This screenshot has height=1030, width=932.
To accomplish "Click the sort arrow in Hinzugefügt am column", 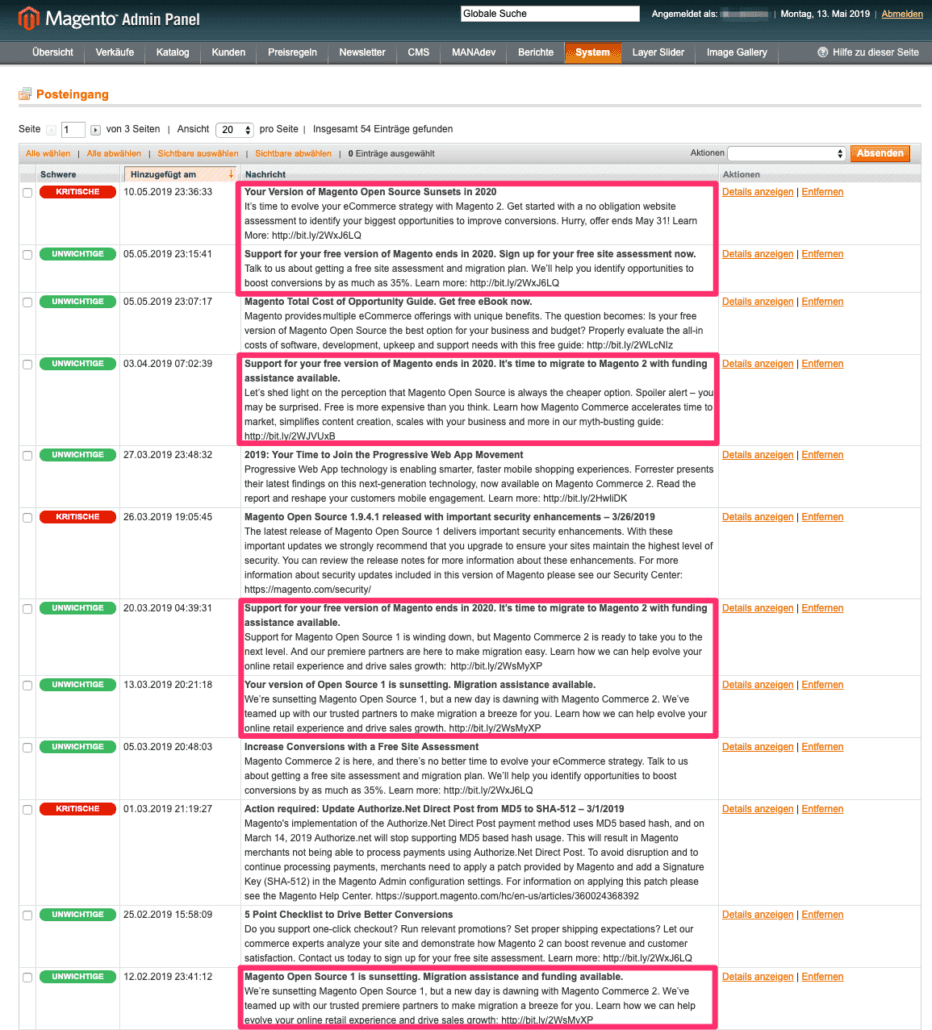I will [x=231, y=174].
